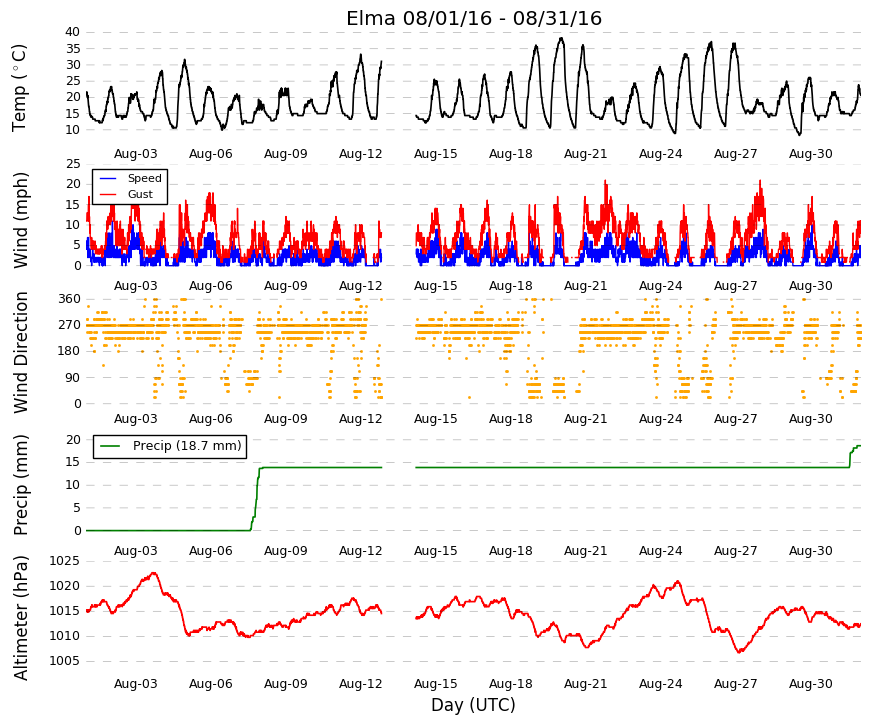Viewport: 871px width, 725px height.
Task: Click Aug-03 tick under wind speed plot
Action: click(x=136, y=286)
